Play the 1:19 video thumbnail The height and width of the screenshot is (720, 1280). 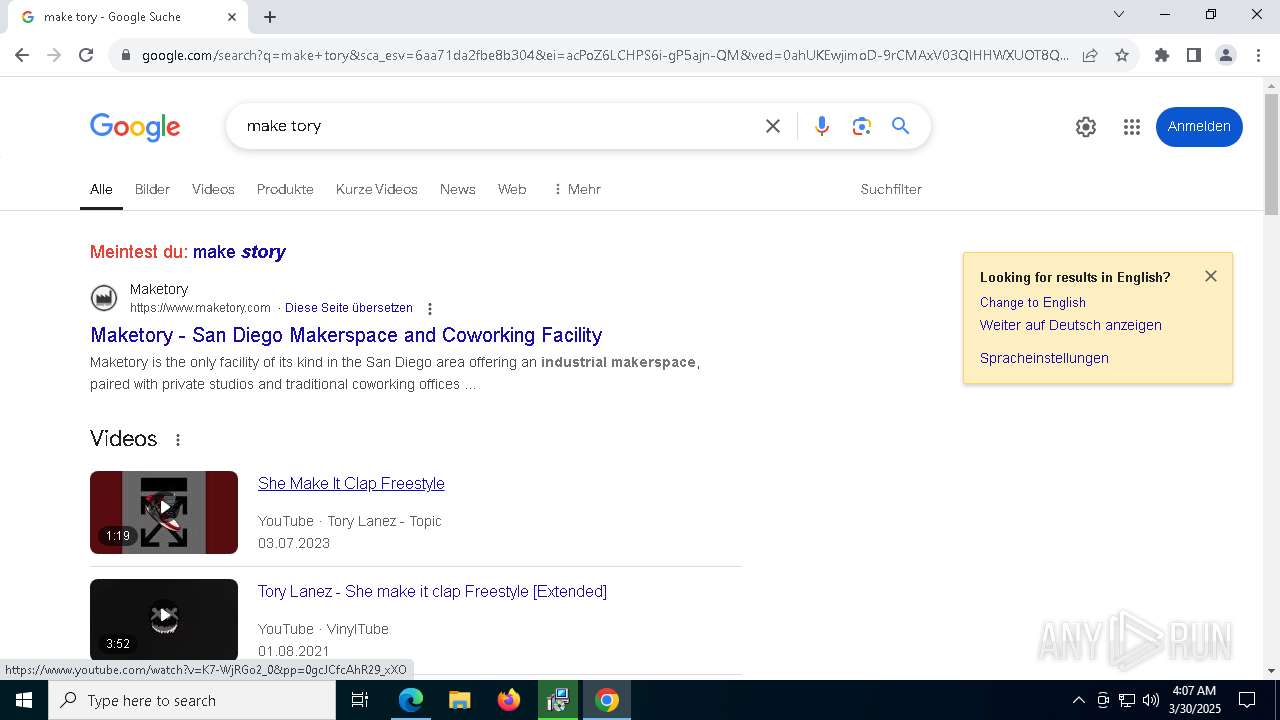(x=164, y=512)
